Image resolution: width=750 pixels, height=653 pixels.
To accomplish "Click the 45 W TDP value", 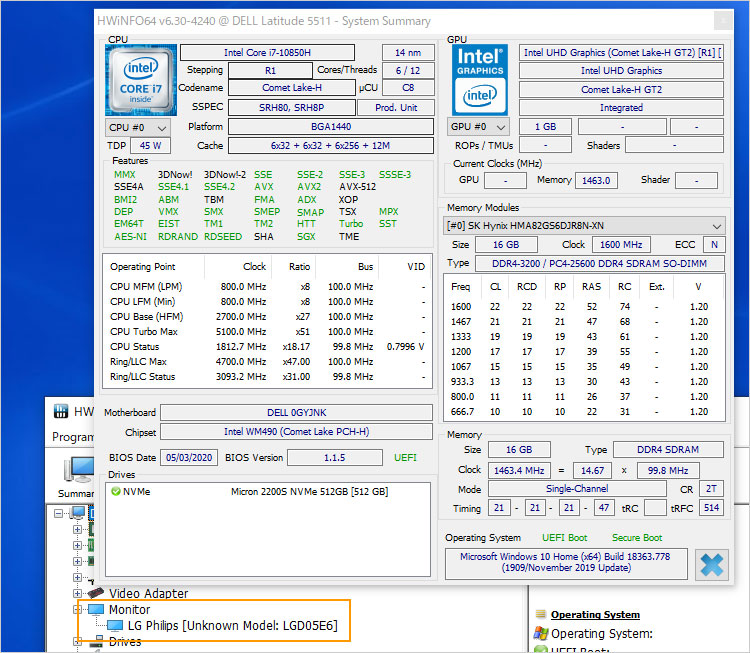I will pos(150,145).
